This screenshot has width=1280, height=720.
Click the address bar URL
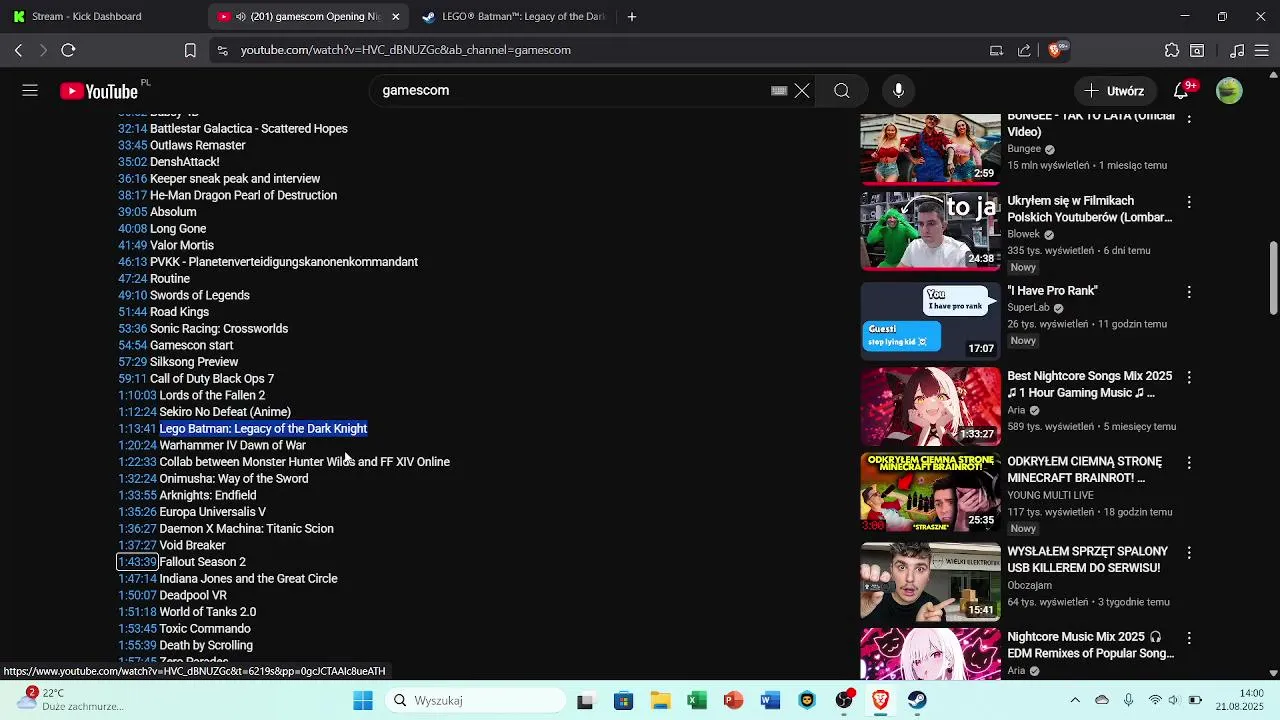point(405,50)
